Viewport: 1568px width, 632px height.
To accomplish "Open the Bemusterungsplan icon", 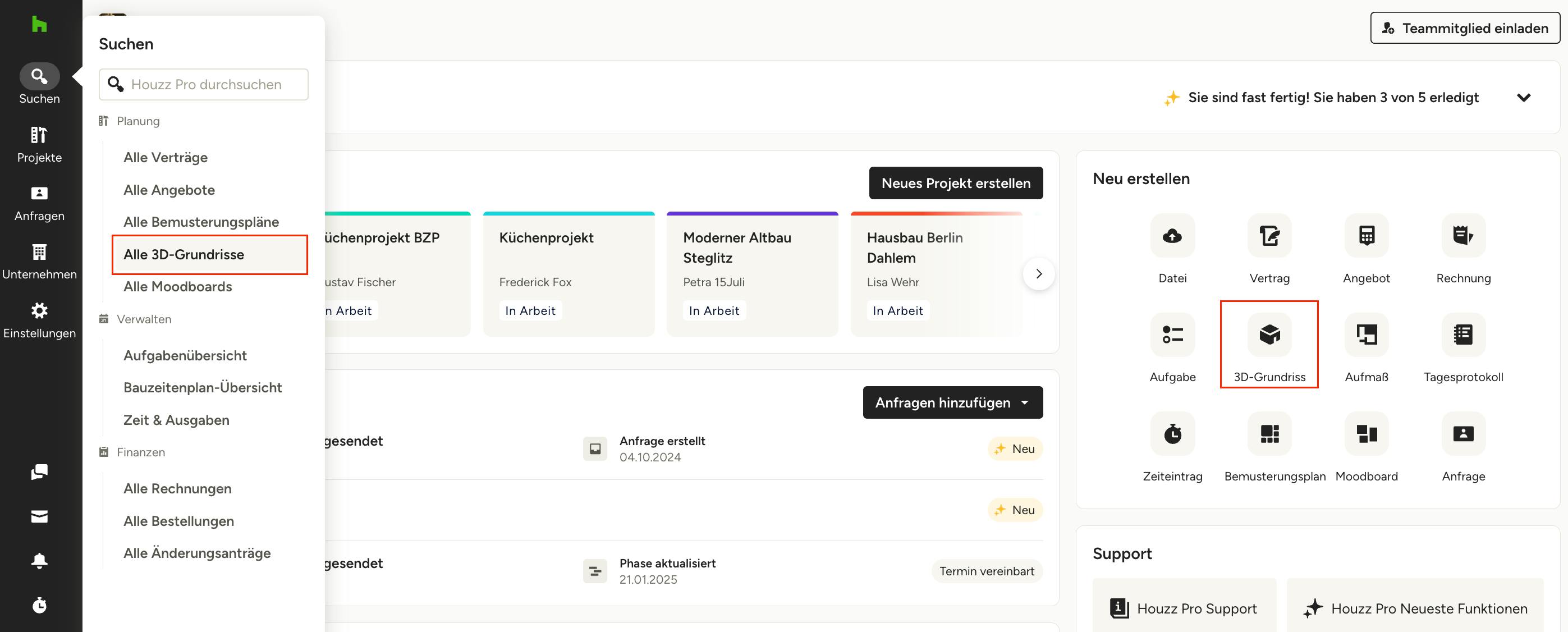I will coord(1269,433).
